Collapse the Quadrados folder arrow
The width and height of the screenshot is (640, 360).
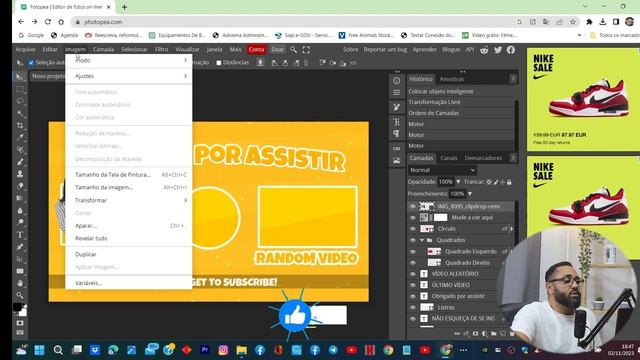click(422, 240)
